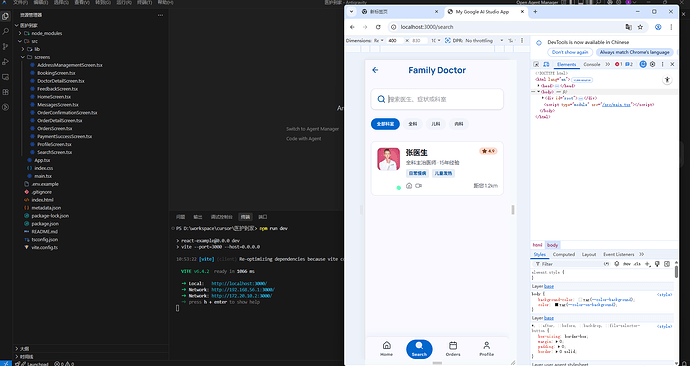Show more DevTools tabs after Console
The width and height of the screenshot is (690, 366).
pos(607,64)
